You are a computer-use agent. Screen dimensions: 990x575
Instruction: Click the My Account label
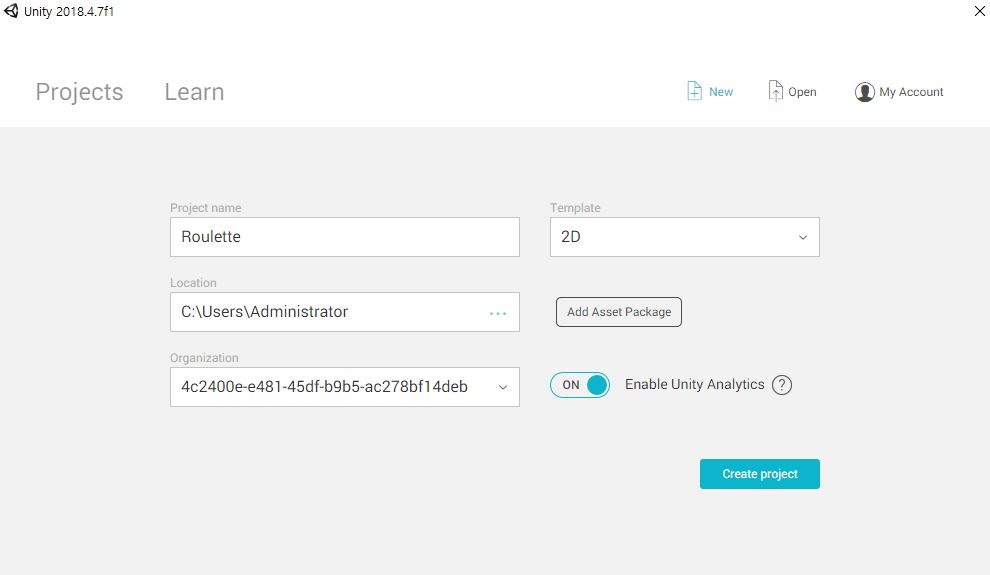pos(911,92)
